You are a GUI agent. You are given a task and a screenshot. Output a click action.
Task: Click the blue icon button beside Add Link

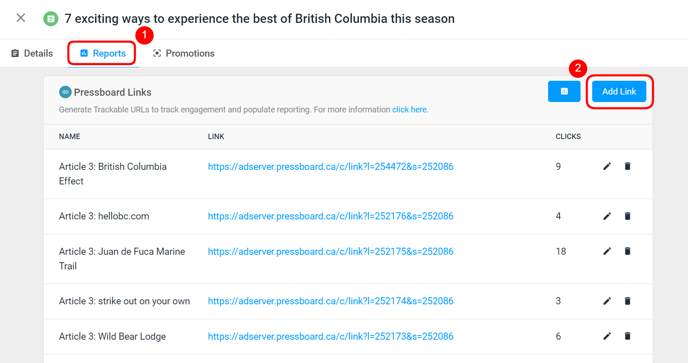[564, 91]
